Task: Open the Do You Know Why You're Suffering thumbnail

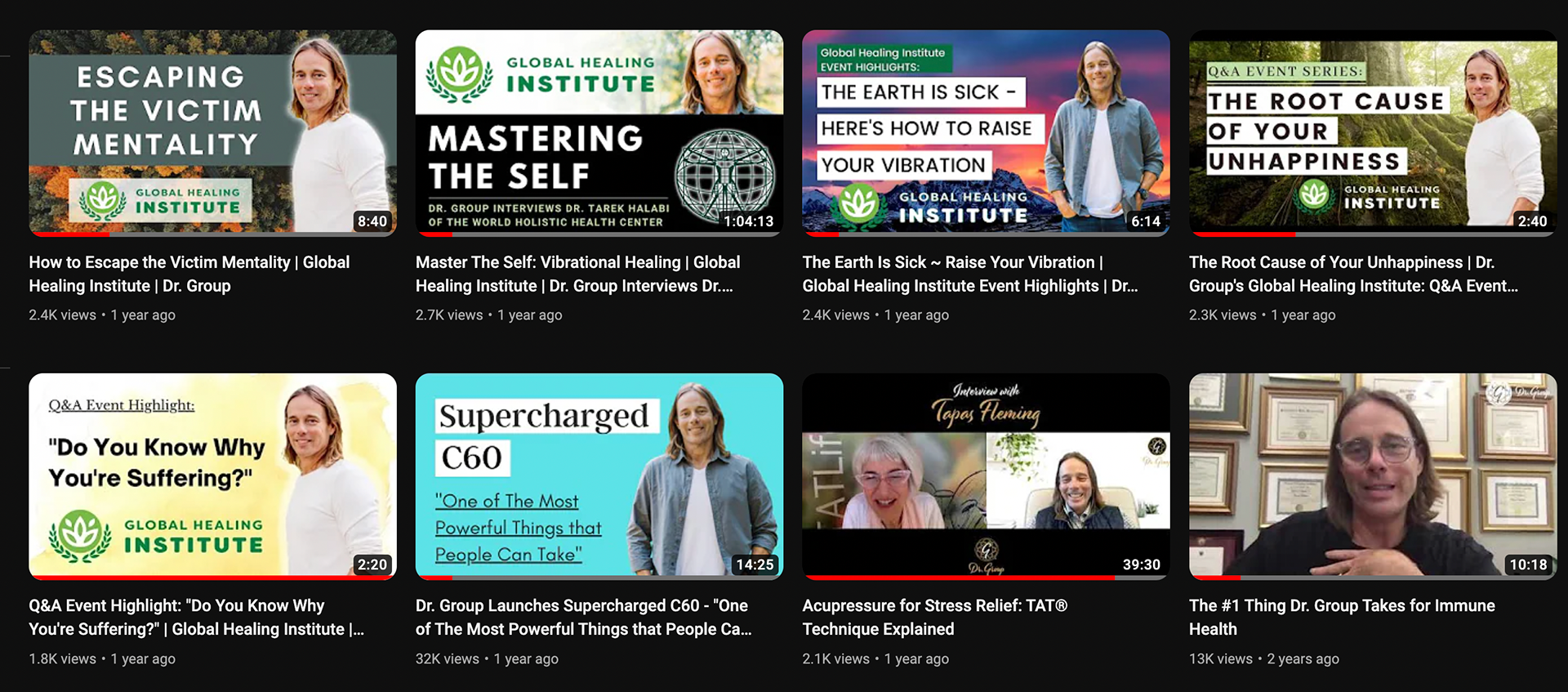Action: (x=212, y=476)
